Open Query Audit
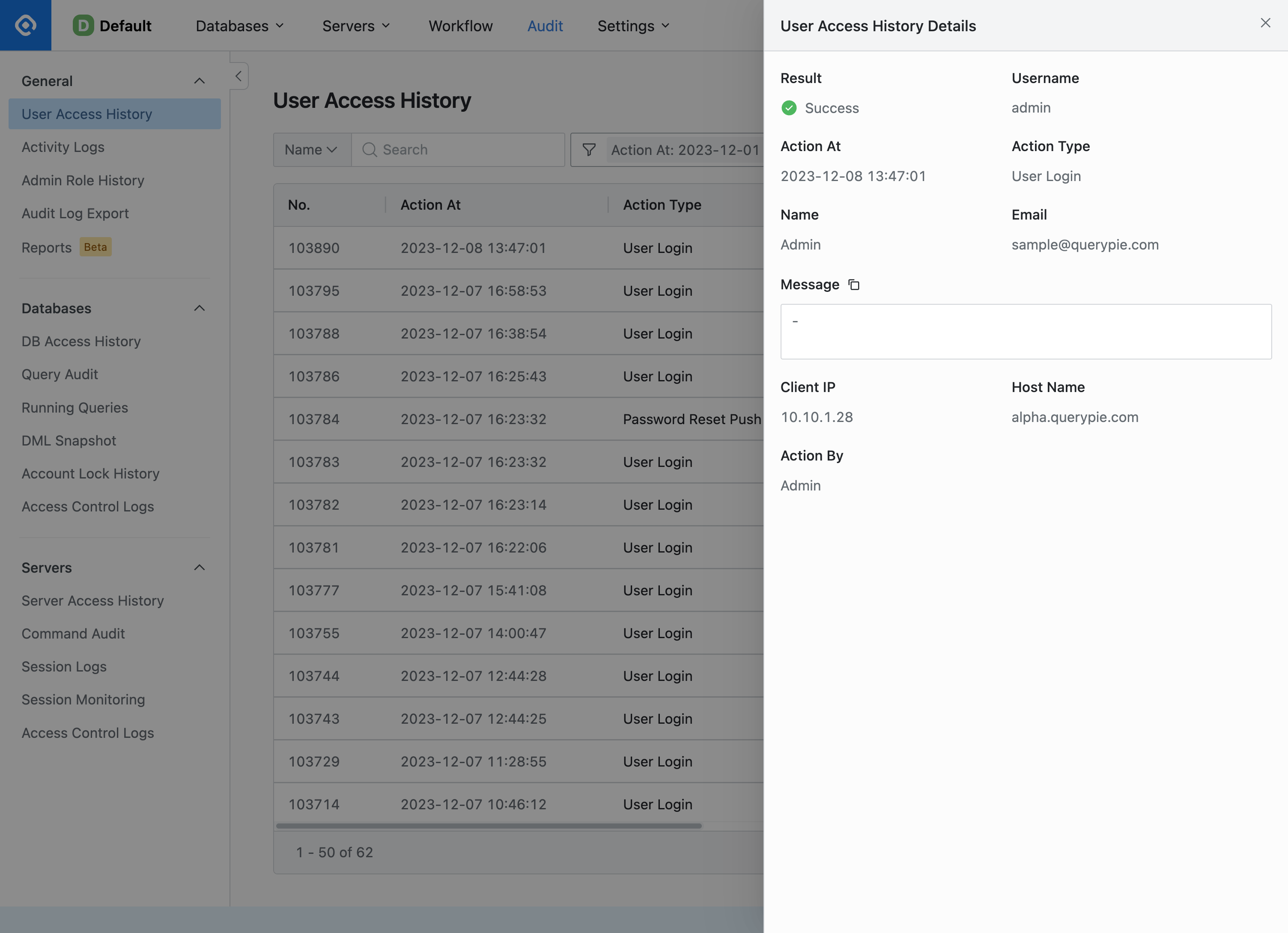Viewport: 1288px width, 933px height. 60,374
